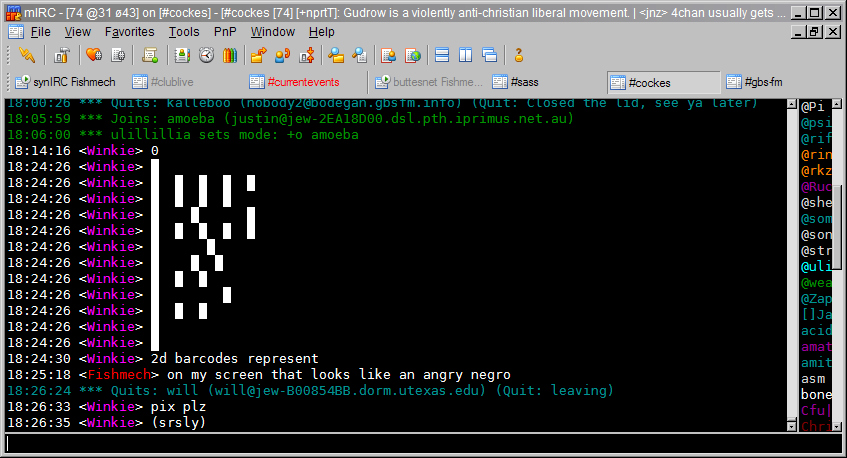Viewport: 847px width, 458px height.
Task: Open the Notify List icon
Action: (x=388, y=55)
